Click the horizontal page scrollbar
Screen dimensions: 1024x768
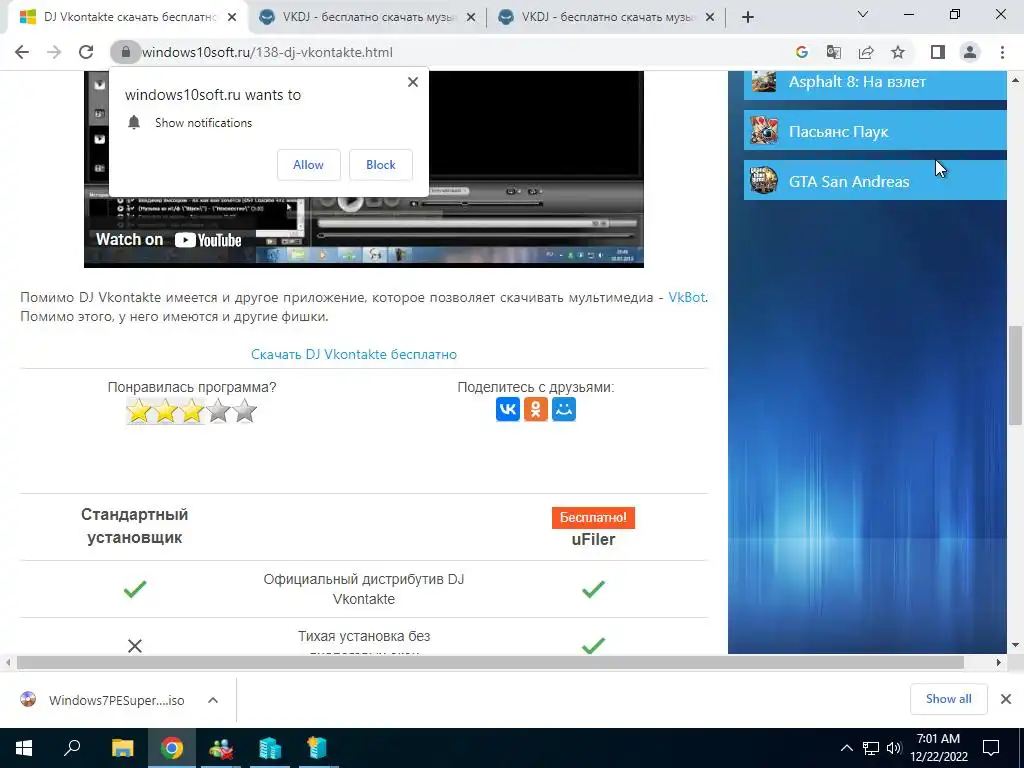tap(490, 662)
